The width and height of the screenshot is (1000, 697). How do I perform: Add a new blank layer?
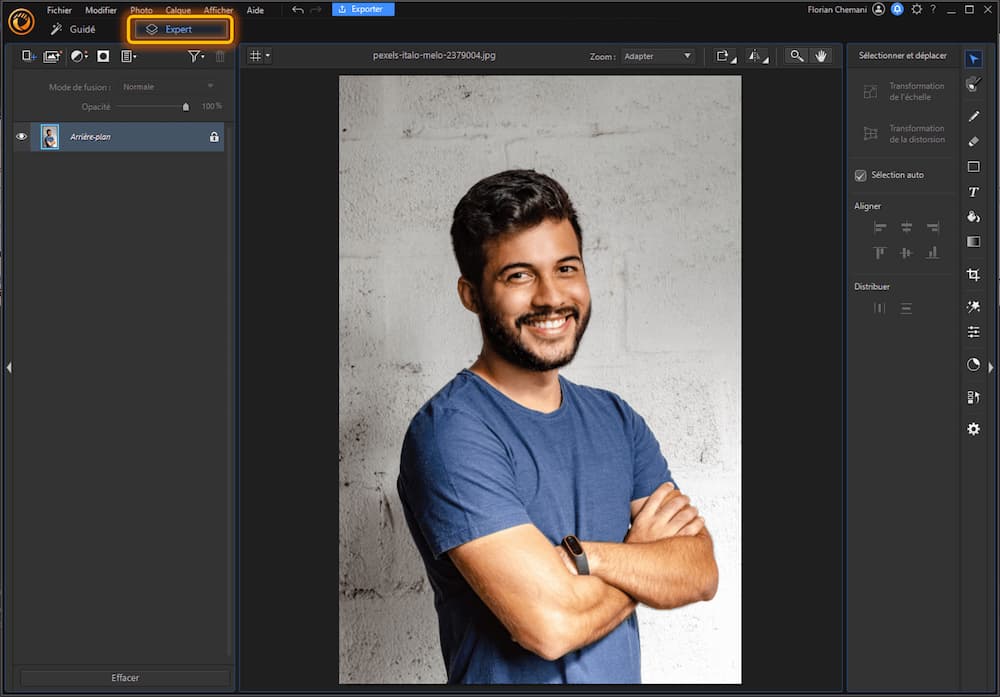point(29,56)
